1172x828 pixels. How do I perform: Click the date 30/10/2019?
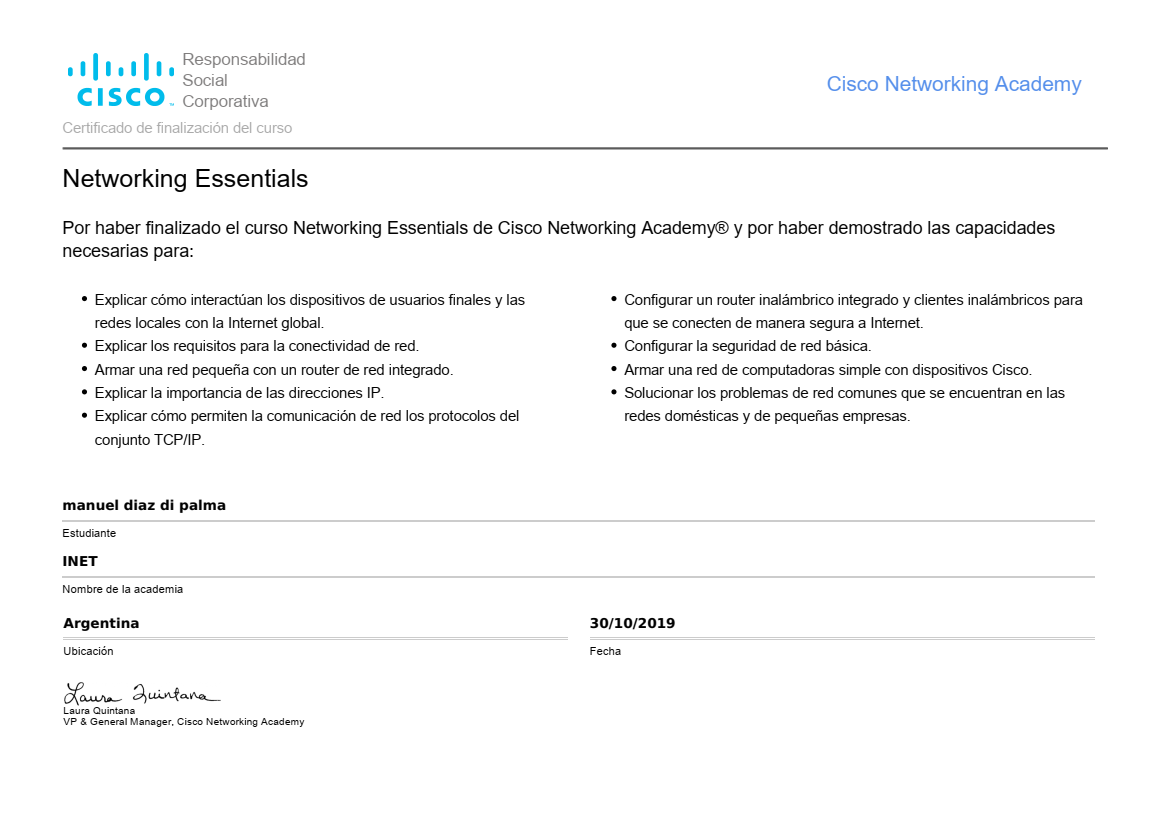632,623
